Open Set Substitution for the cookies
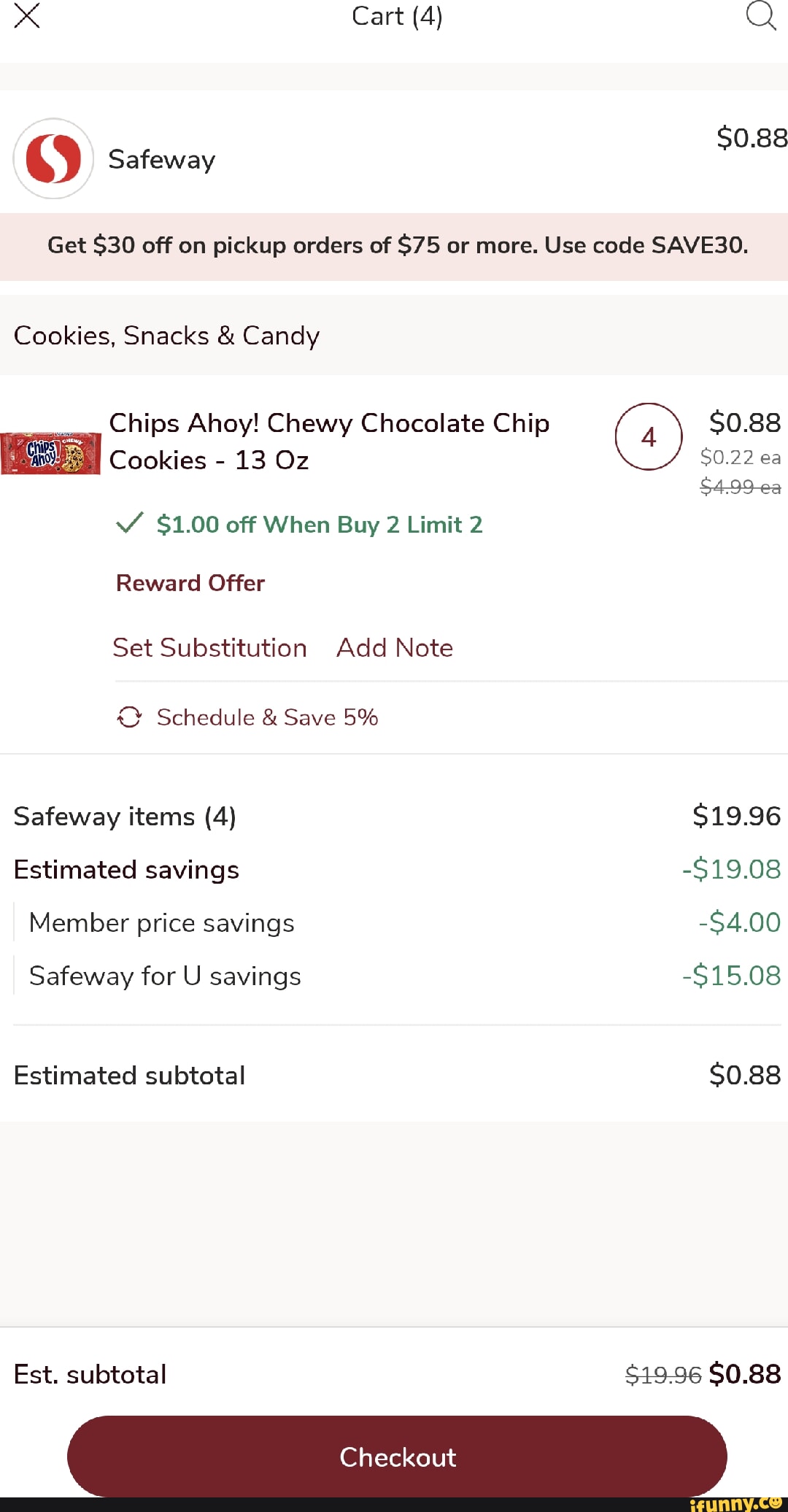 coord(209,648)
